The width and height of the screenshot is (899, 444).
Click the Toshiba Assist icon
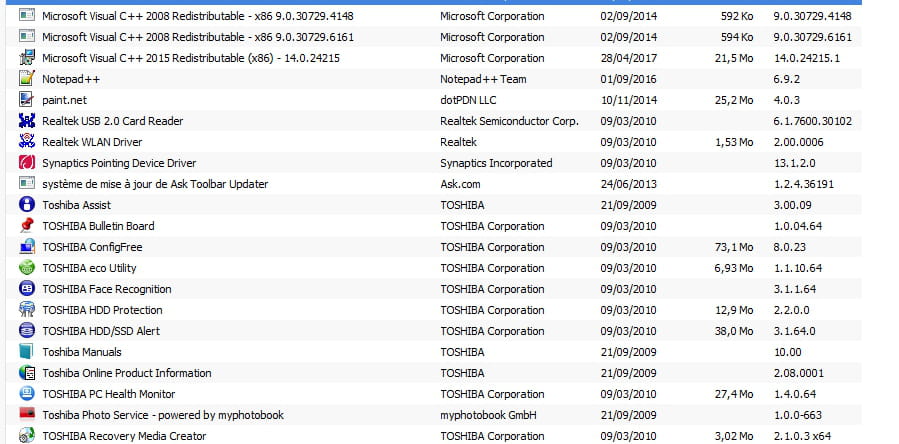coord(26,205)
